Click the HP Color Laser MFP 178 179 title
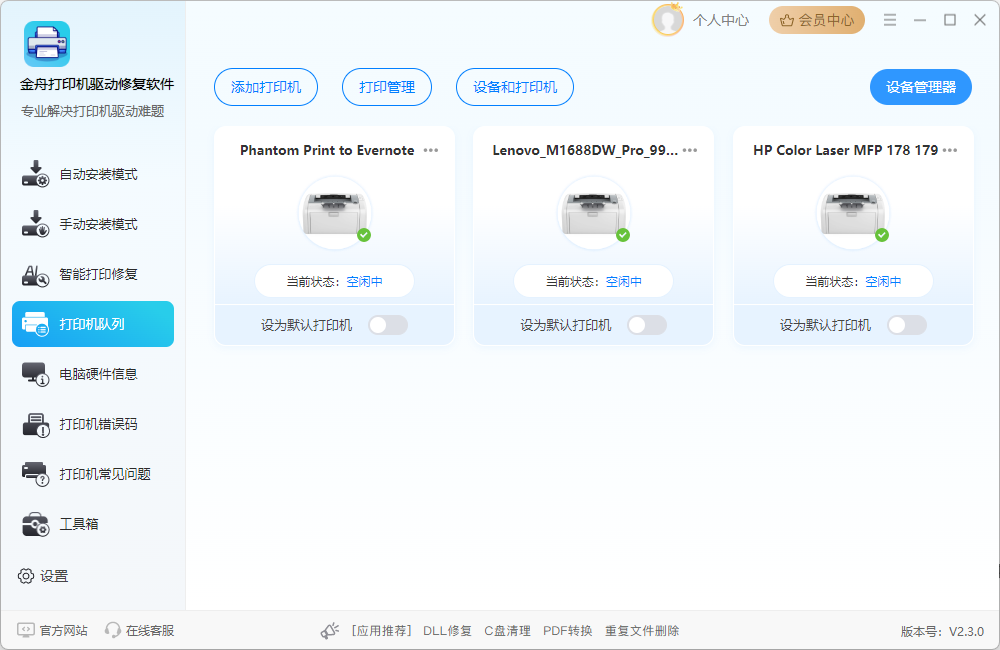 [846, 151]
